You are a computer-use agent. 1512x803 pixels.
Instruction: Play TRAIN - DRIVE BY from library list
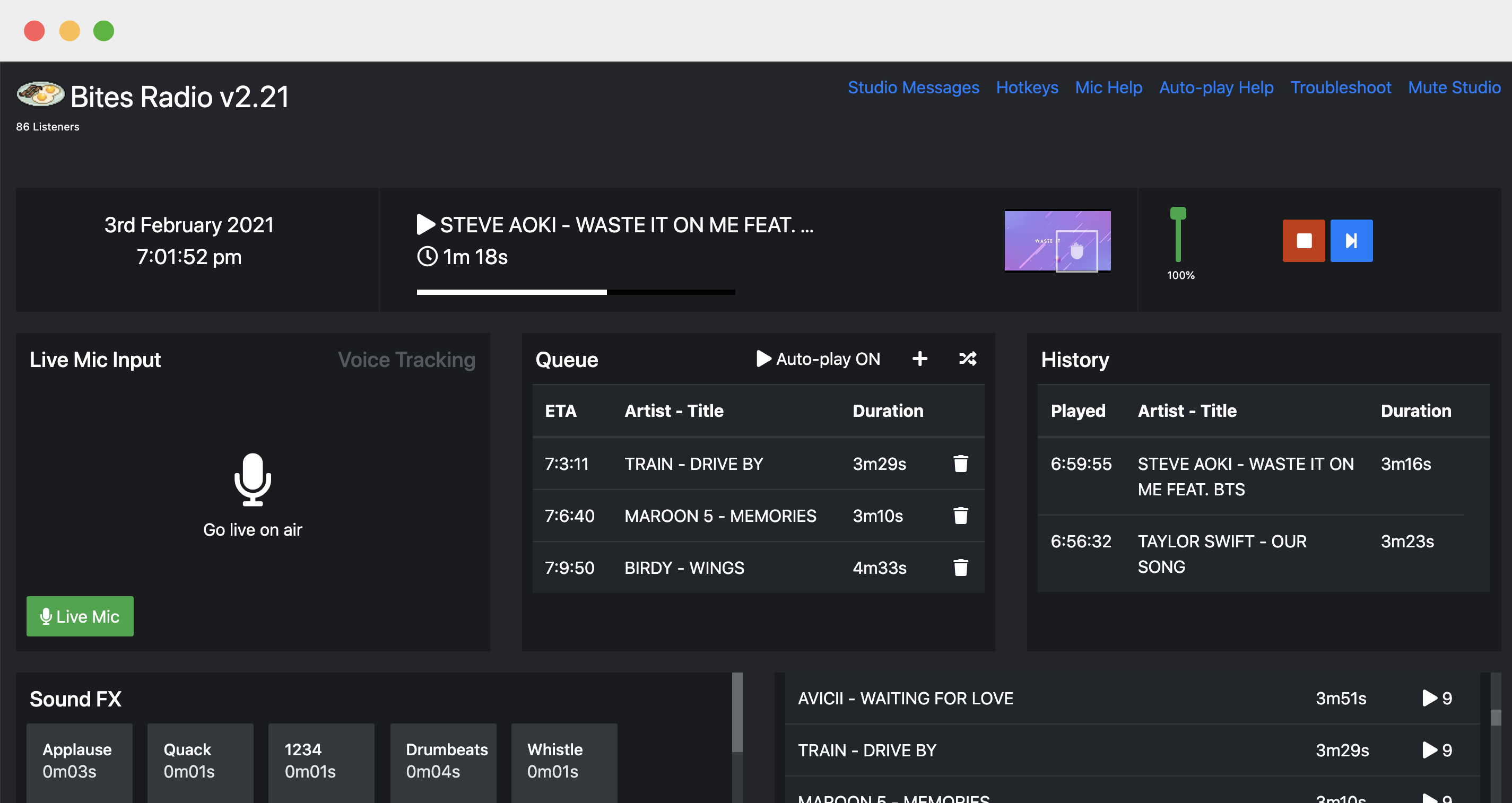[x=1430, y=750]
